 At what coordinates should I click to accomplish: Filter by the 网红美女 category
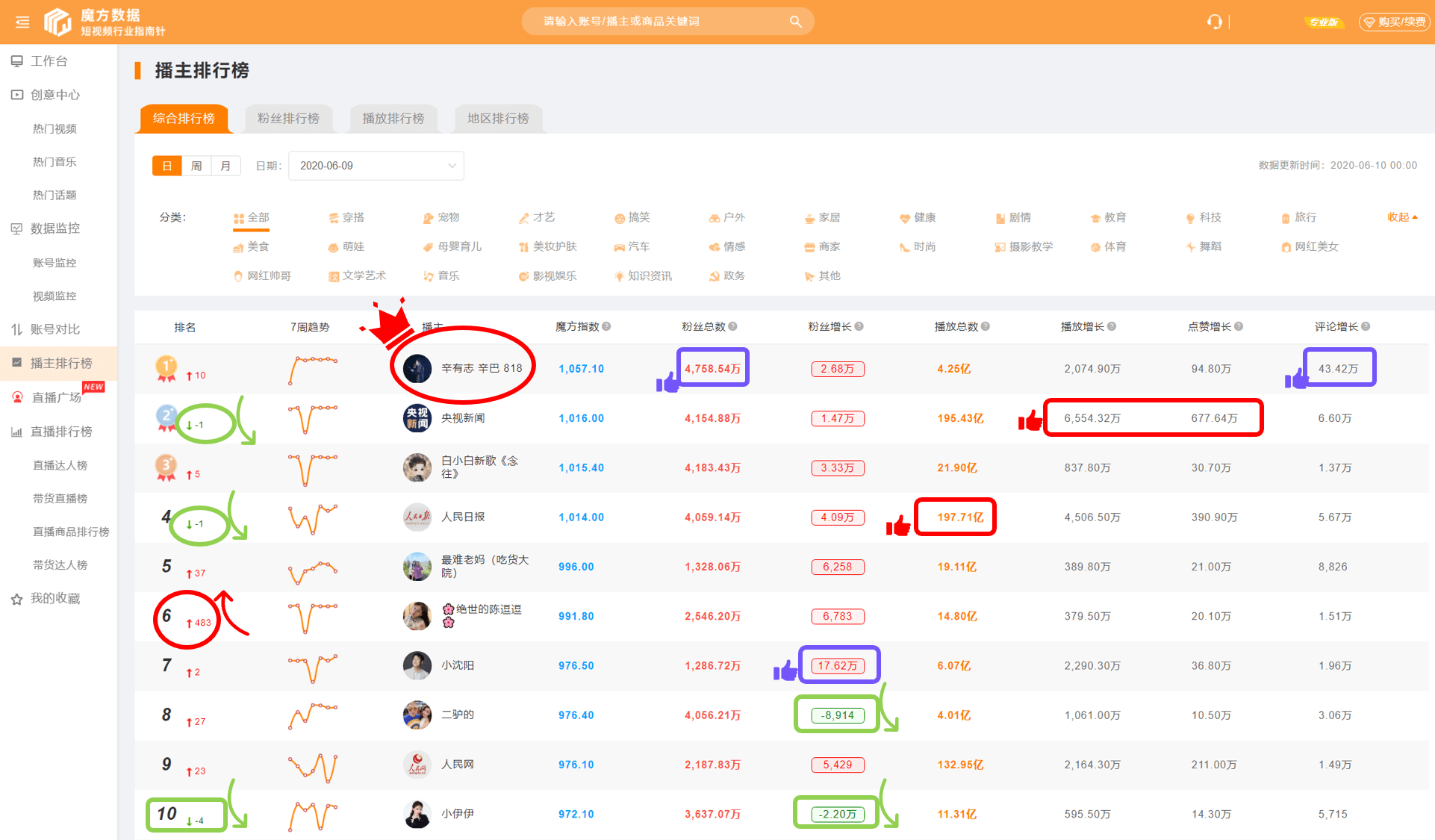click(x=1310, y=247)
